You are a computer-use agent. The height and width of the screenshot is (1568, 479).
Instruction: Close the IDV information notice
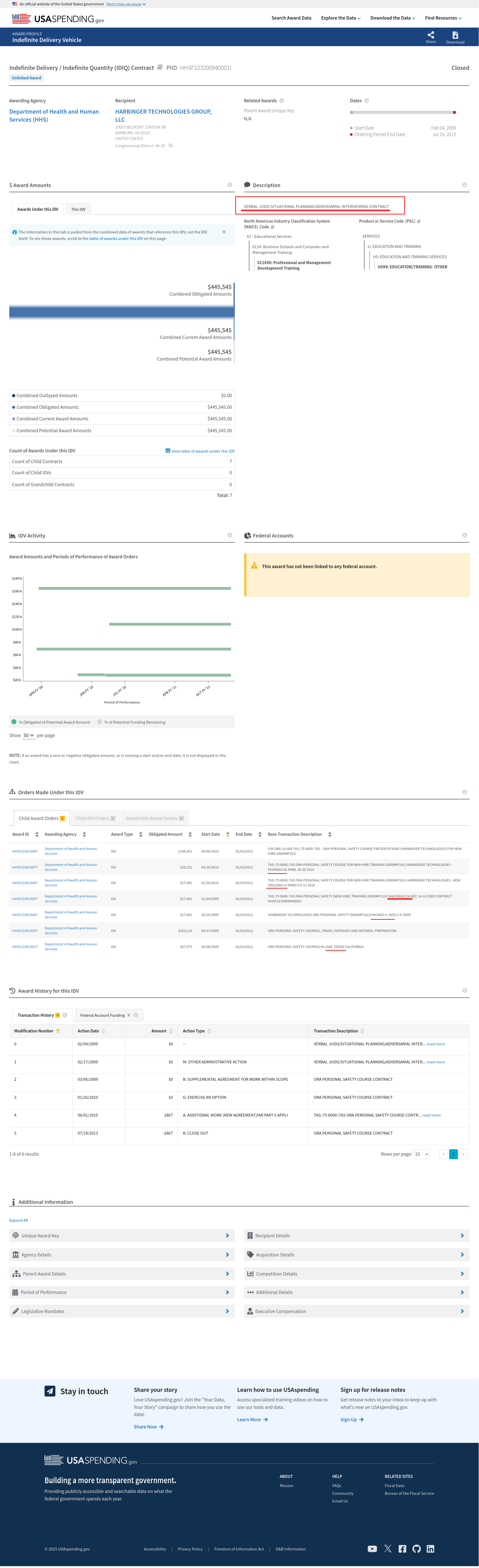point(224,232)
